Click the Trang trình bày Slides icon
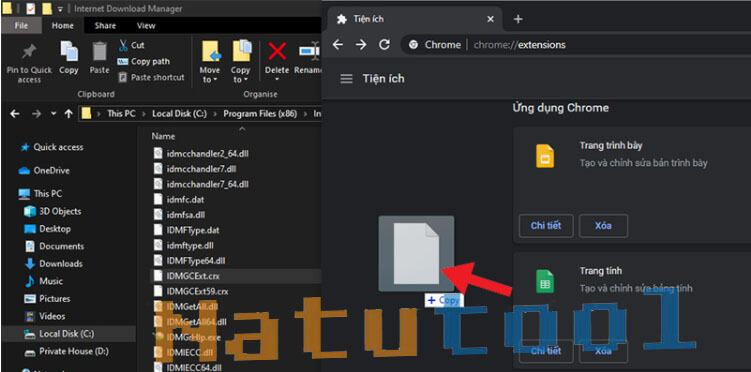This screenshot has width=751, height=372. pyautogui.click(x=545, y=156)
